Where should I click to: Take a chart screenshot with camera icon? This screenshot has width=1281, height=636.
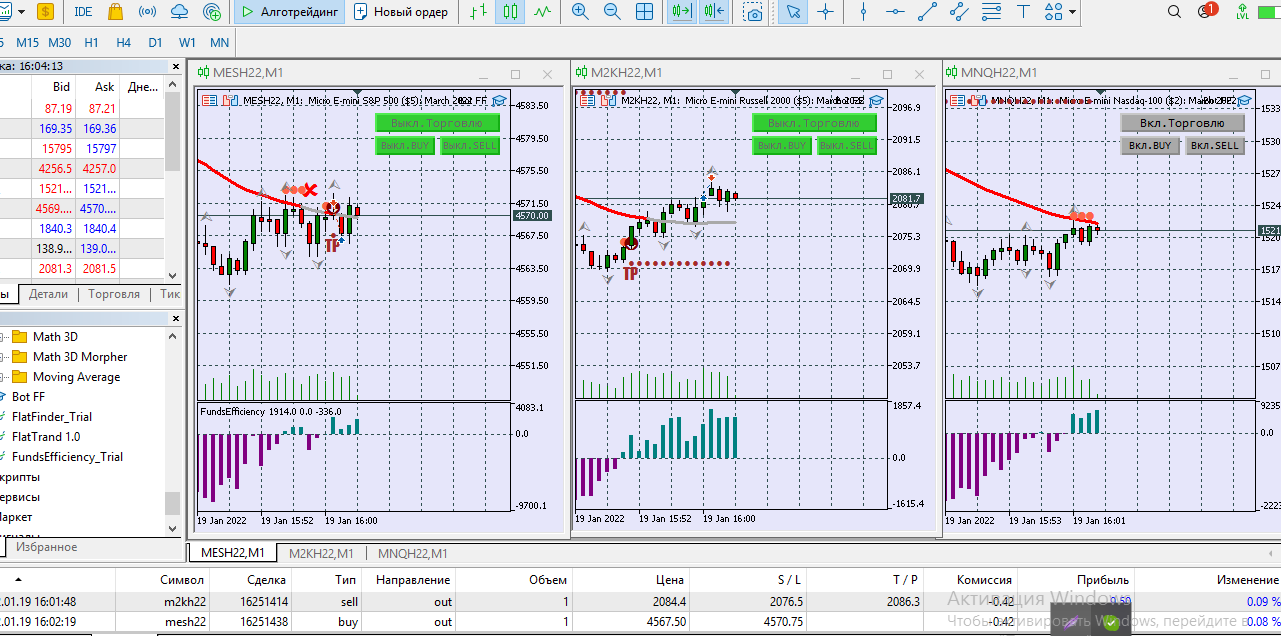click(753, 12)
